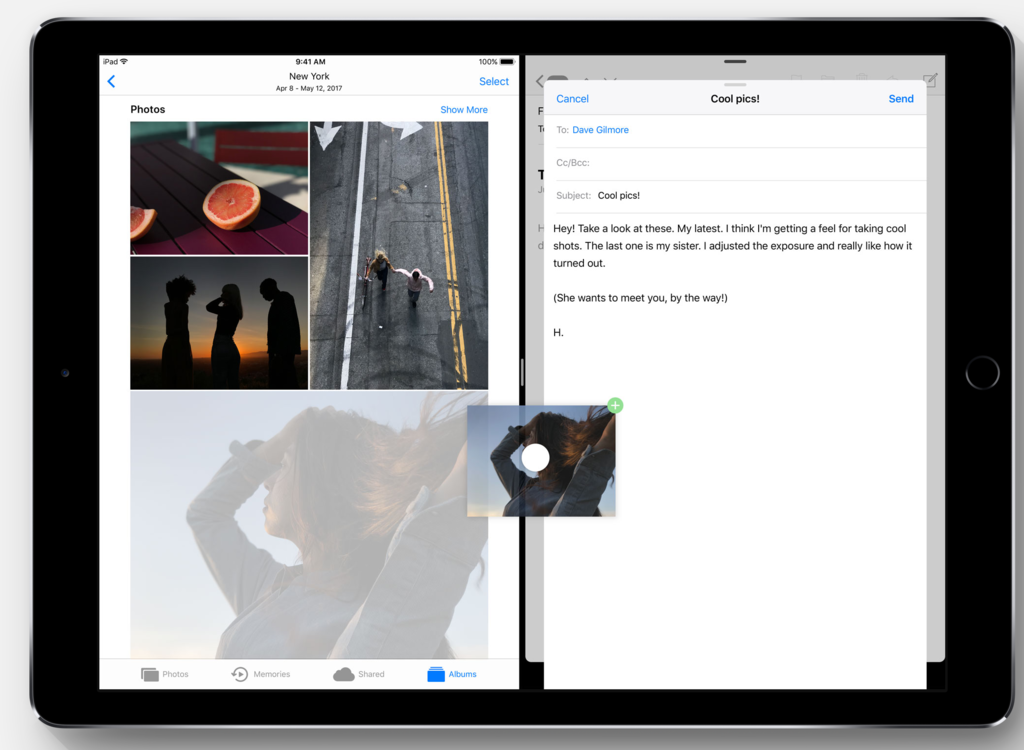Open the Memories tab icon

[240, 674]
